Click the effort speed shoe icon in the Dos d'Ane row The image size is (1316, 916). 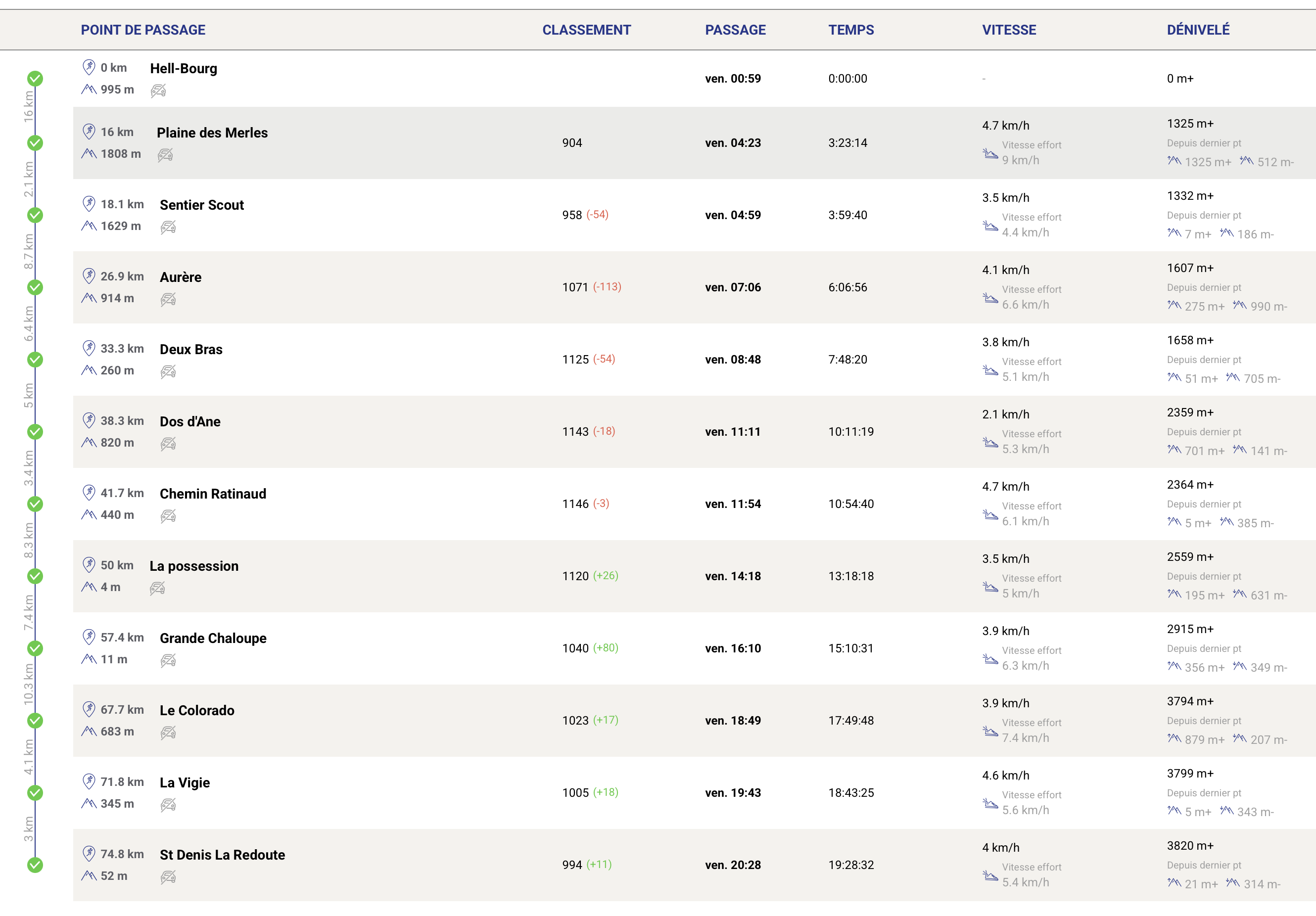pos(990,442)
